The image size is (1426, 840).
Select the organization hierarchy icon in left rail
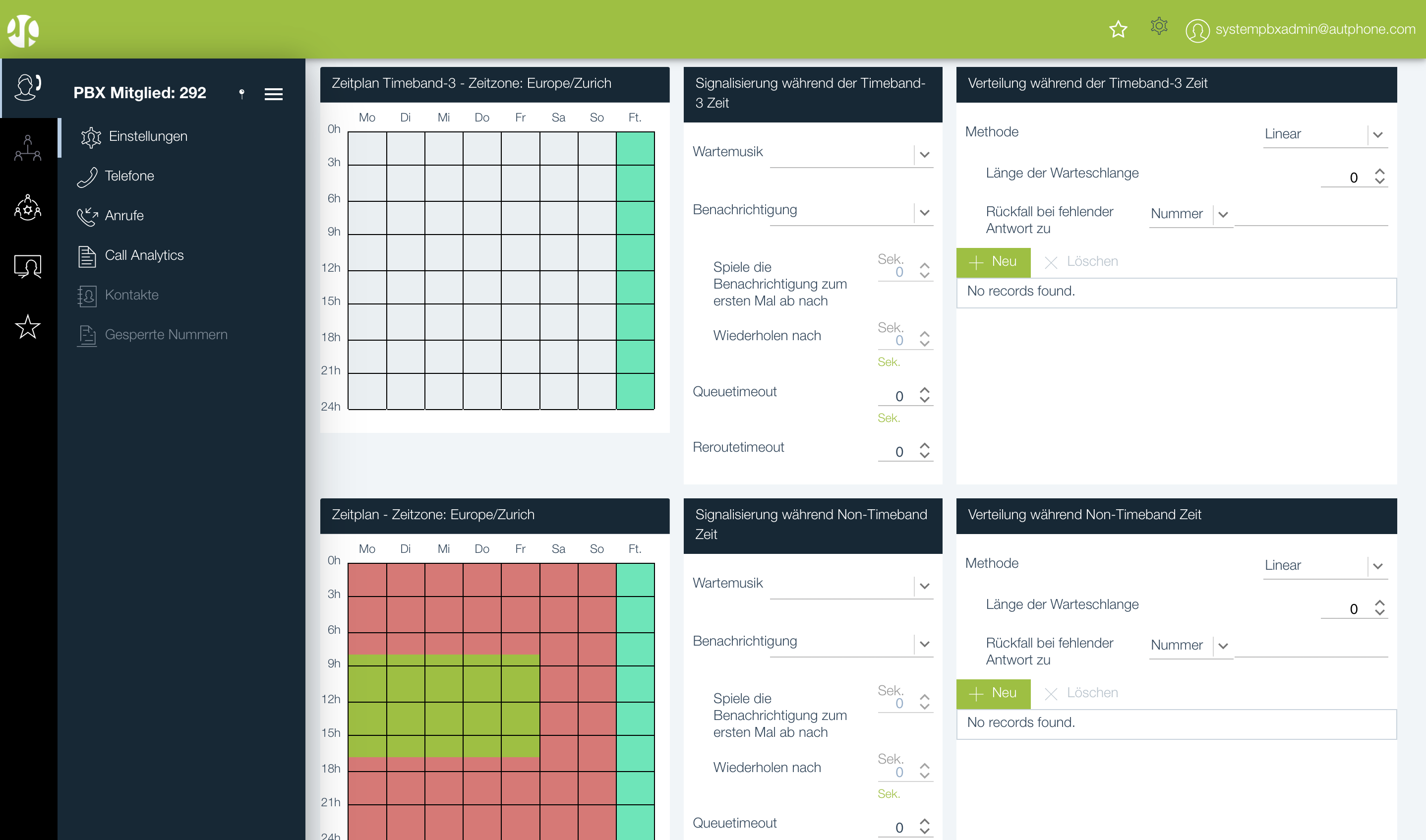28,148
